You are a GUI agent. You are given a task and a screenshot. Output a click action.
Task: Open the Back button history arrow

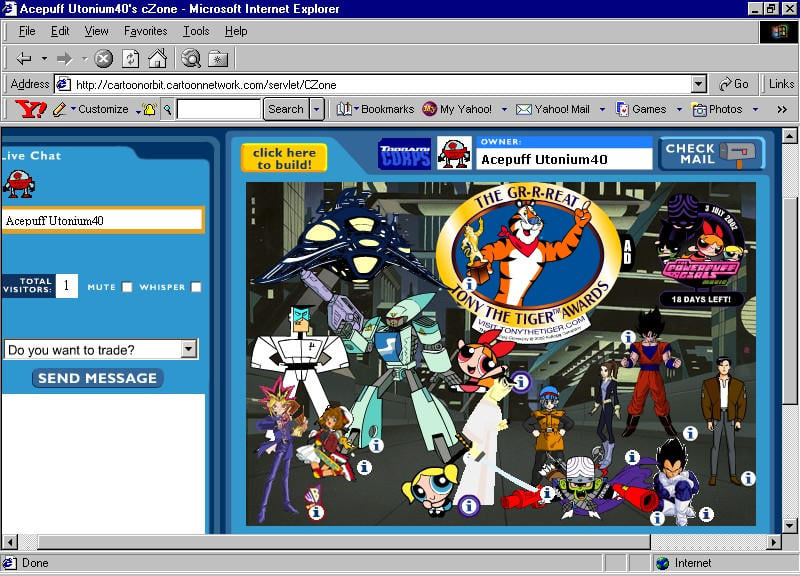pos(44,59)
